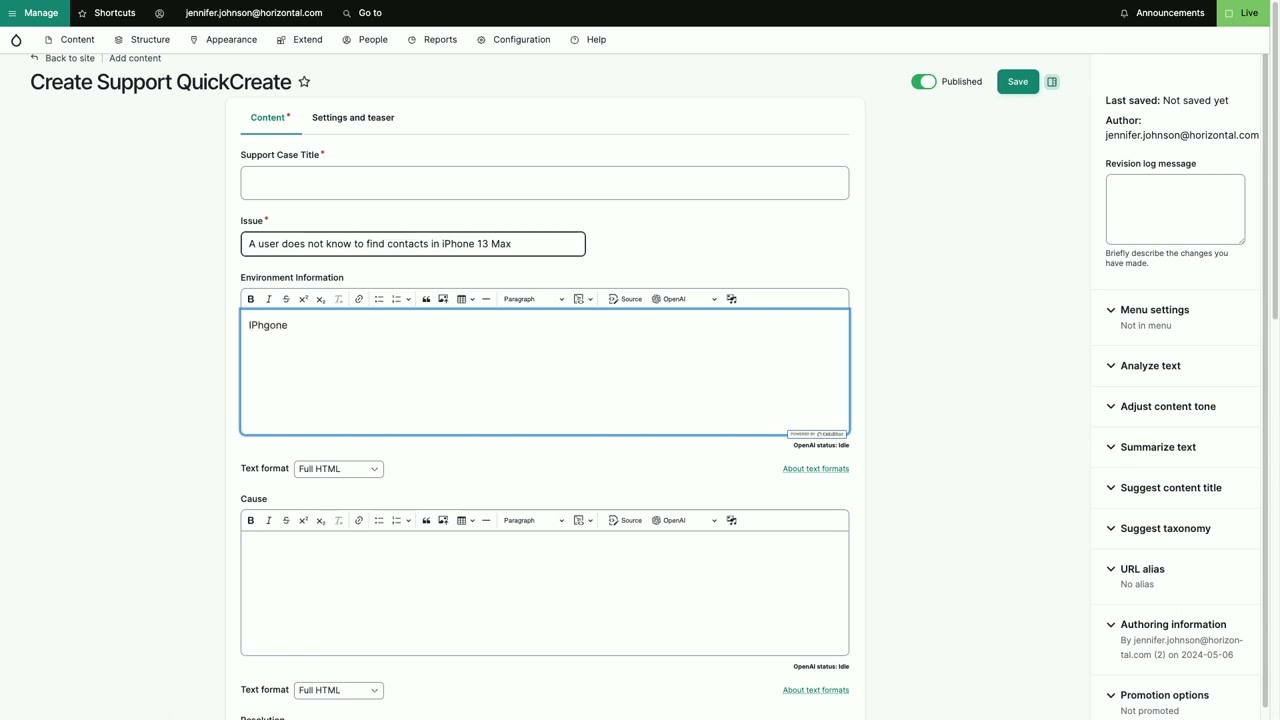Insert block quote in Environment Information editor

(426, 299)
